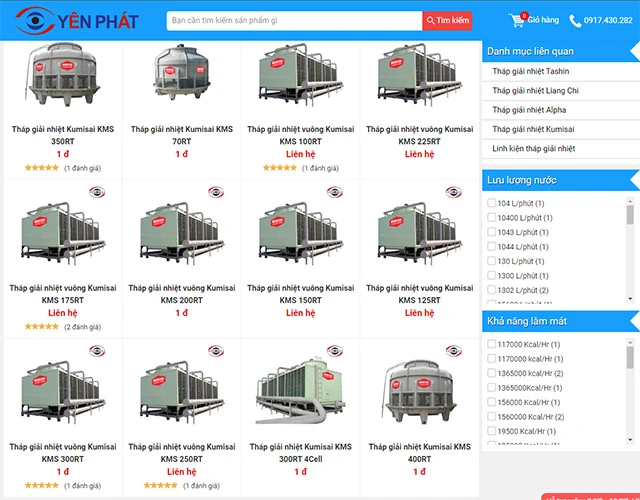This screenshot has height=500, width=640.
Task: Click the phone icon beside 0917.430.282
Action: click(x=575, y=21)
